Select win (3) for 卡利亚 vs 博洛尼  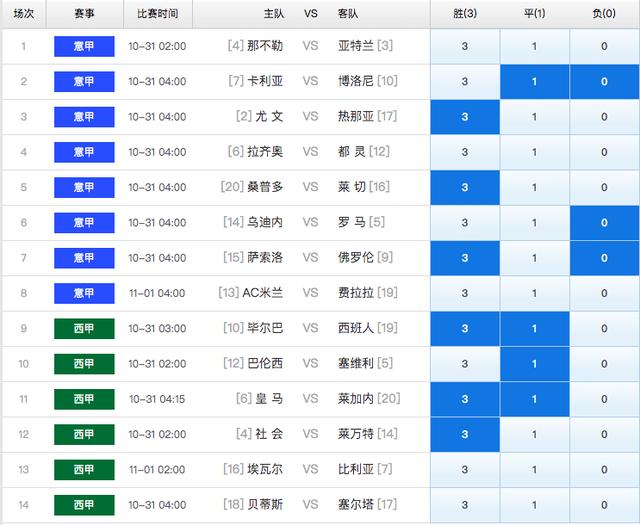point(465,82)
